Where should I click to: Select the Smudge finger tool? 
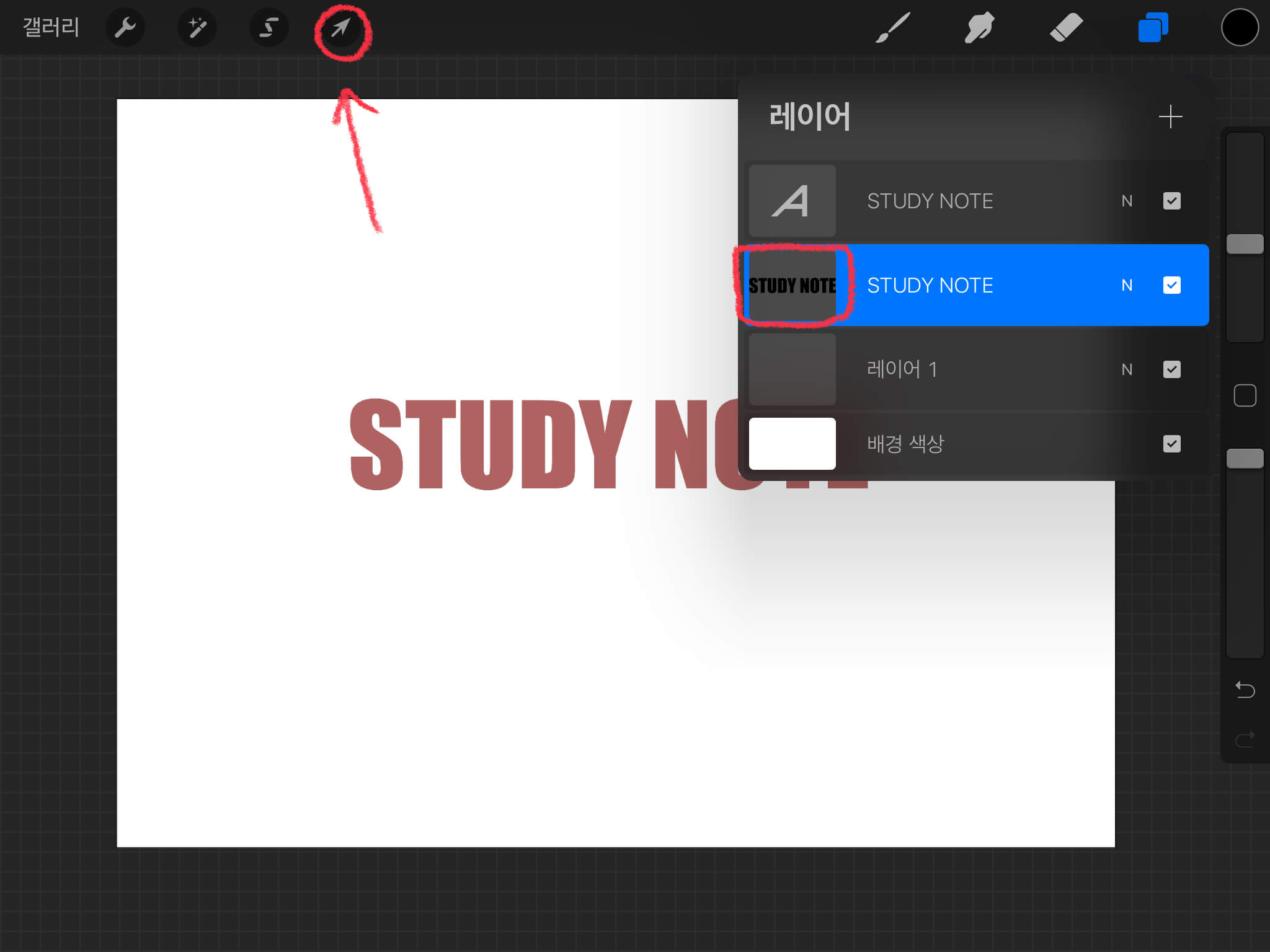tap(979, 28)
